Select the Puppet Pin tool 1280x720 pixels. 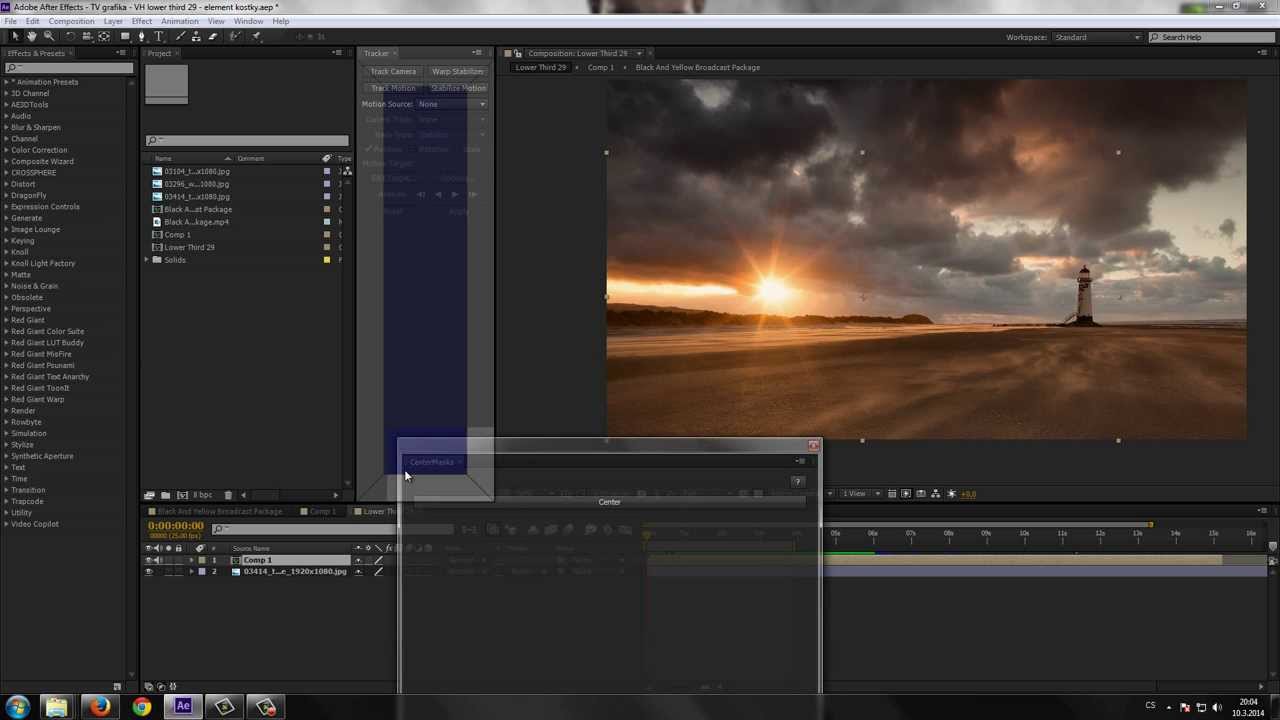pos(256,36)
